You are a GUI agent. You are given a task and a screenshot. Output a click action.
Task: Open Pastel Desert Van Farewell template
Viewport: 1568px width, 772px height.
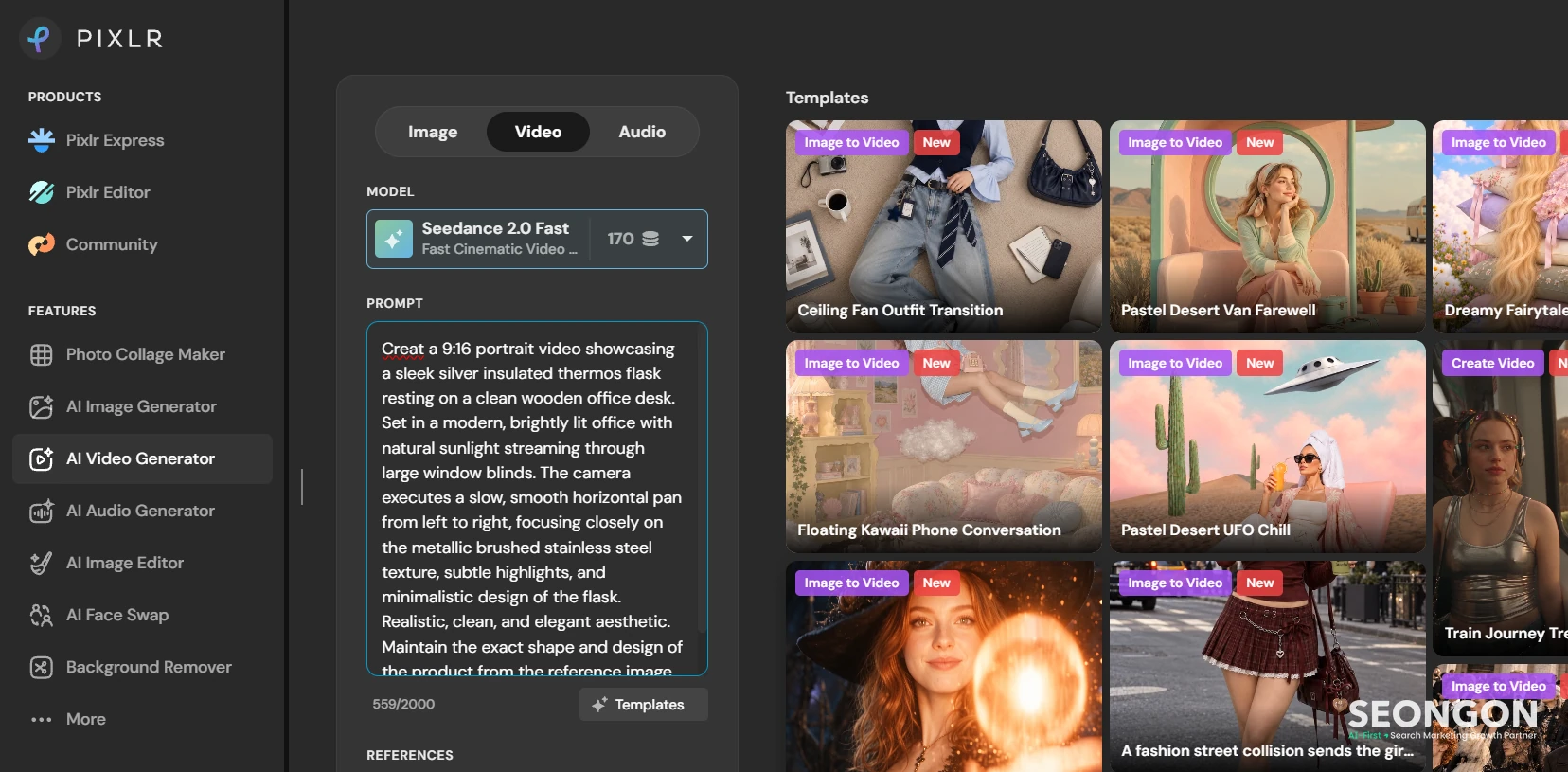click(x=1268, y=226)
